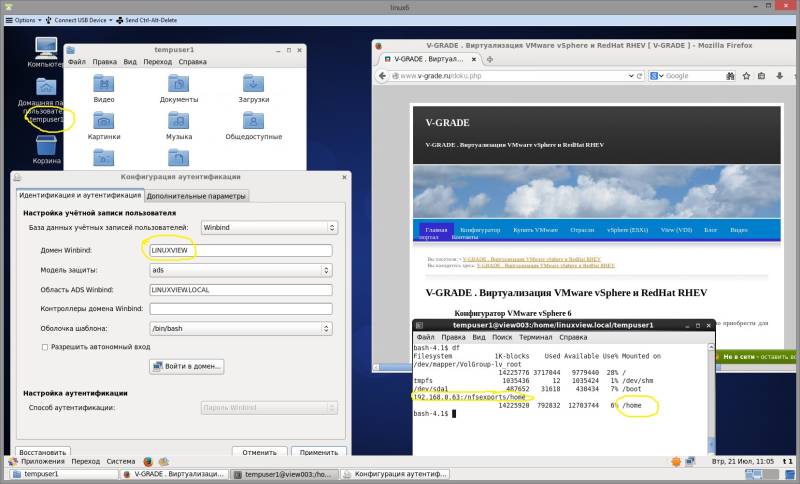The height and width of the screenshot is (484, 800).
Task: Open Оболочка шаблона dropdown showing /bin/bash
Action: pos(241,328)
